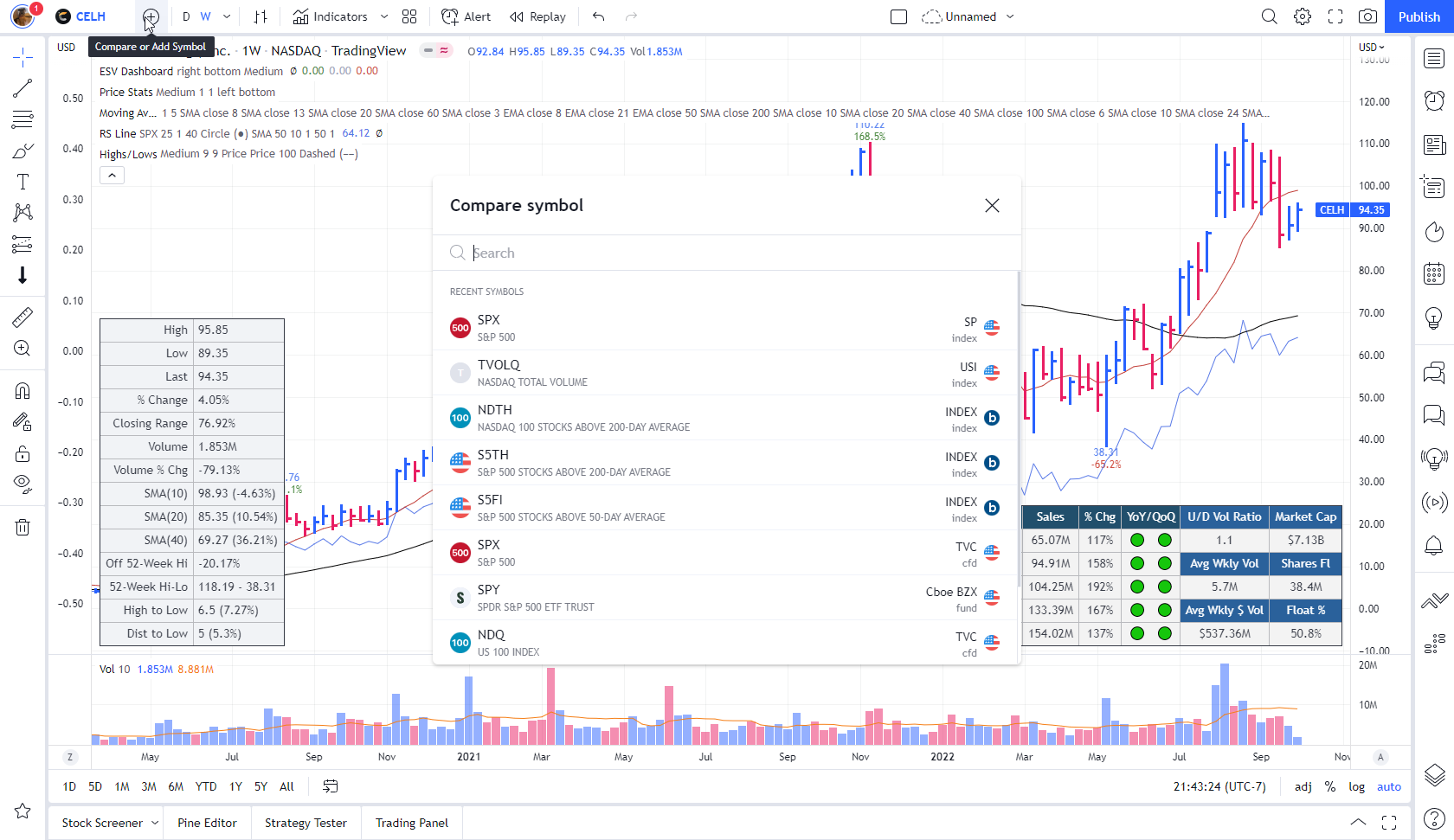Viewport: 1454px width, 840px height.
Task: Set chart range to 6M
Action: (176, 786)
